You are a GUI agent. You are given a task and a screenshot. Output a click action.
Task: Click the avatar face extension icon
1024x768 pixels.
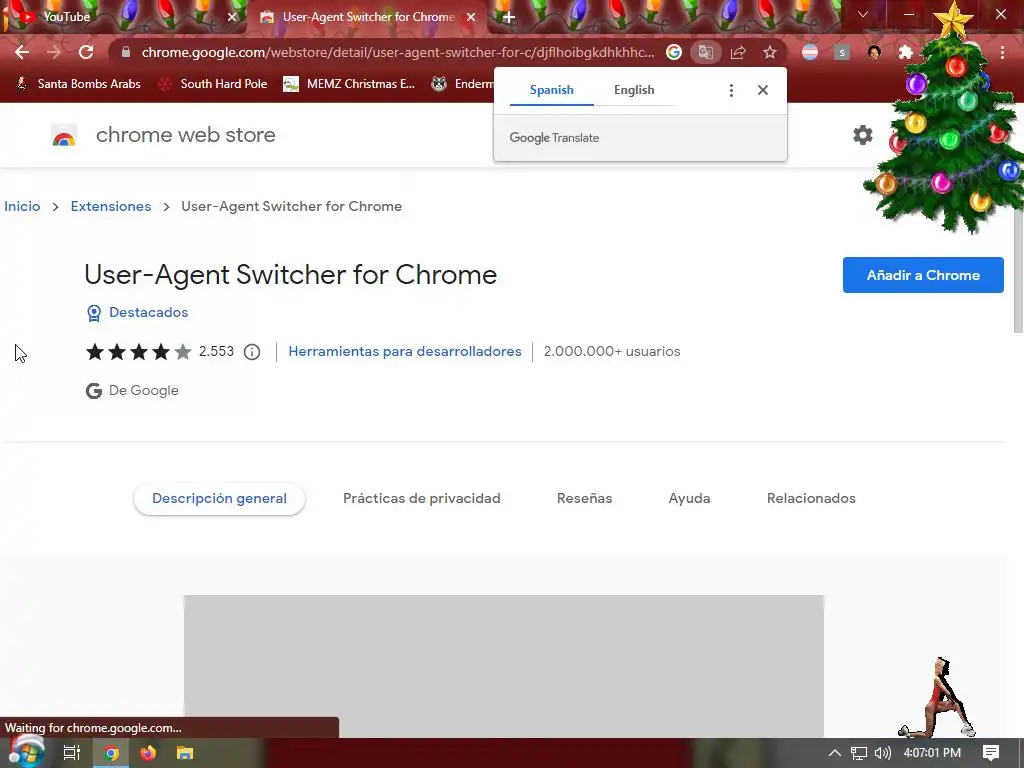click(x=874, y=52)
